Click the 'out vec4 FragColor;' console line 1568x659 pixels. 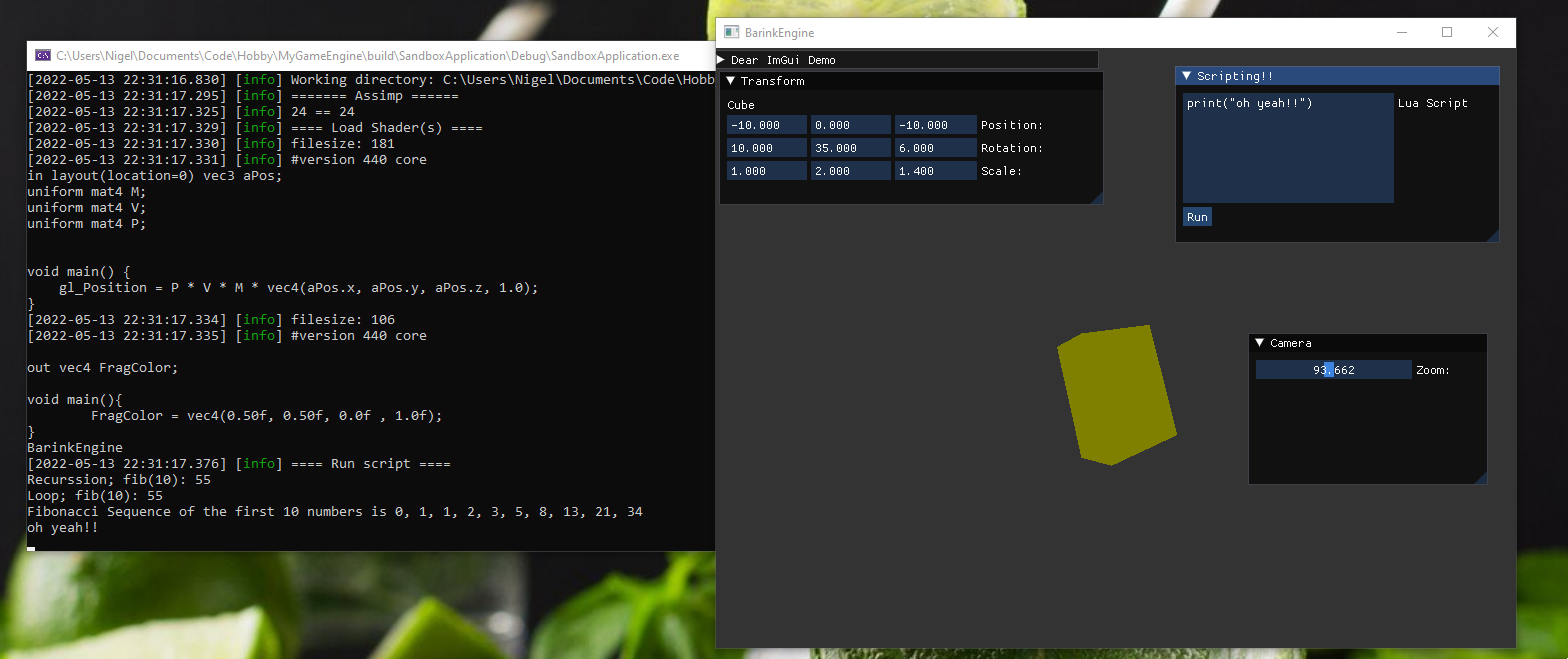[x=103, y=368]
